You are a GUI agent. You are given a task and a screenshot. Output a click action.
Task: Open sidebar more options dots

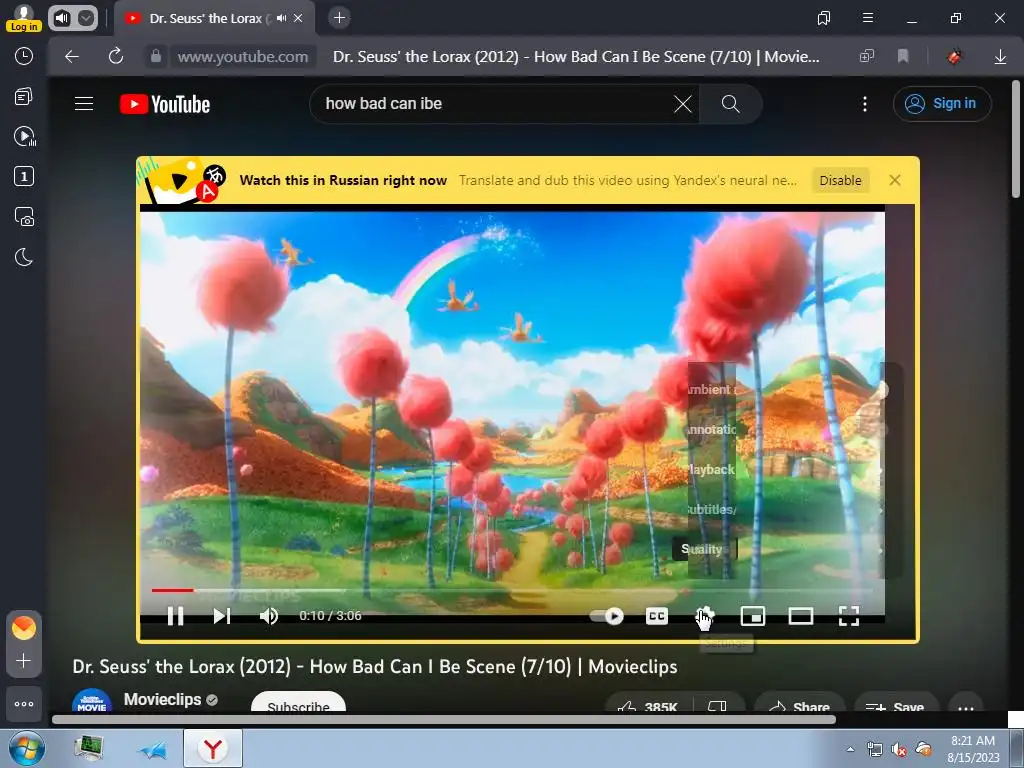(24, 704)
